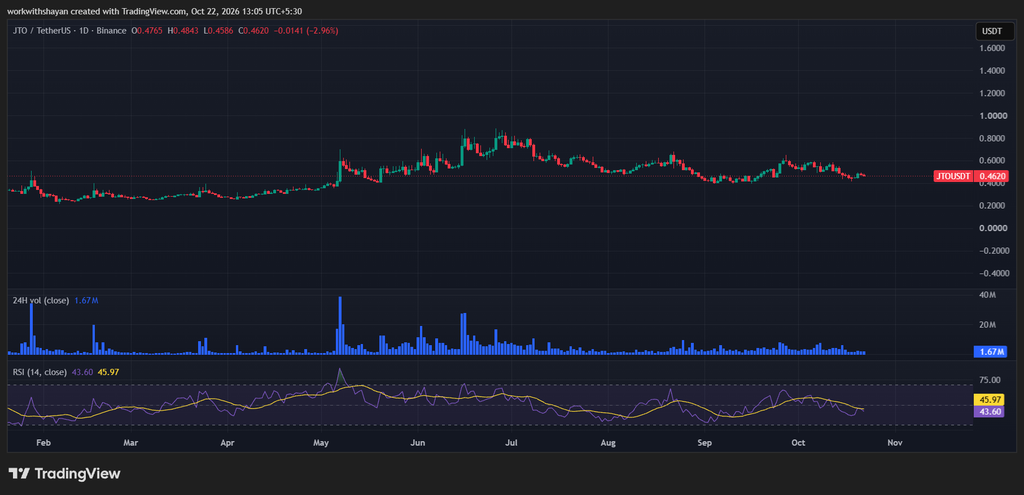Click the red JTOUSDT price line label

(953, 176)
